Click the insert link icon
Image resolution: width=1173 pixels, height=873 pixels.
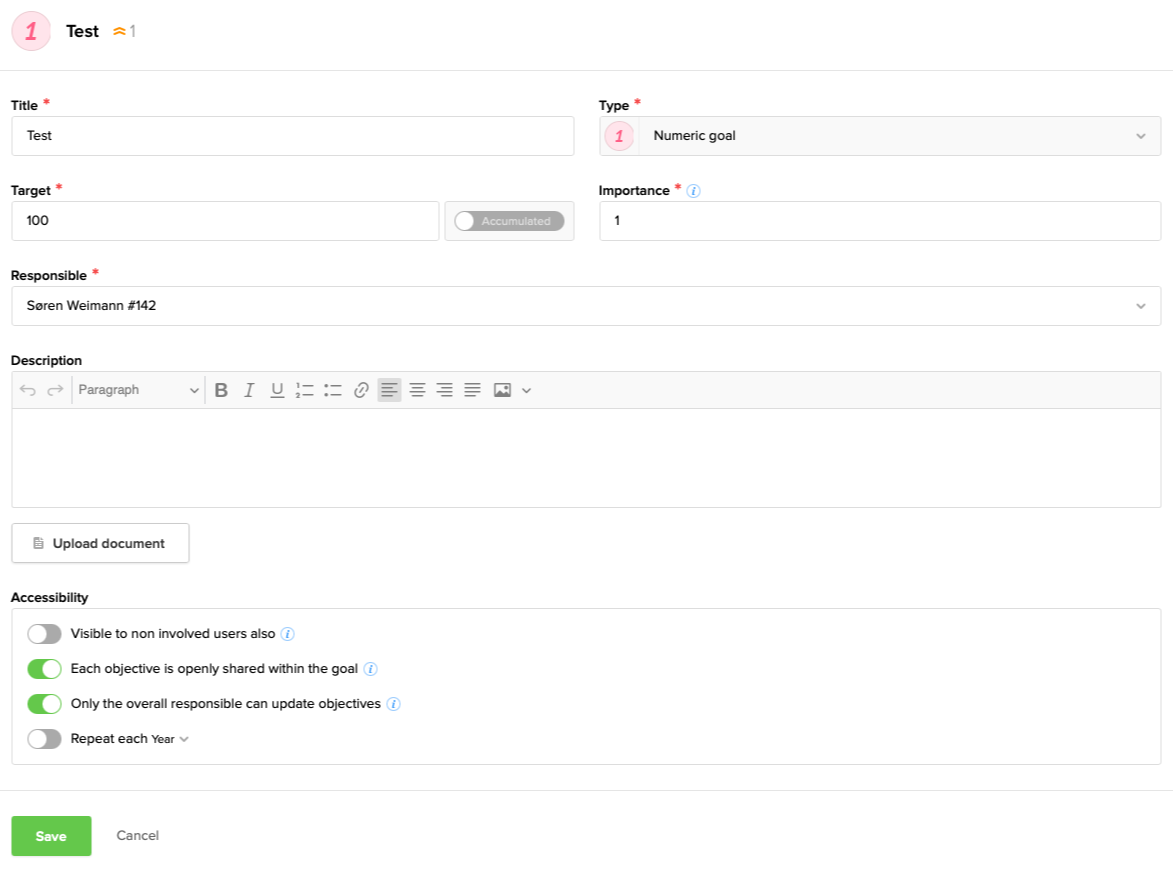(361, 390)
